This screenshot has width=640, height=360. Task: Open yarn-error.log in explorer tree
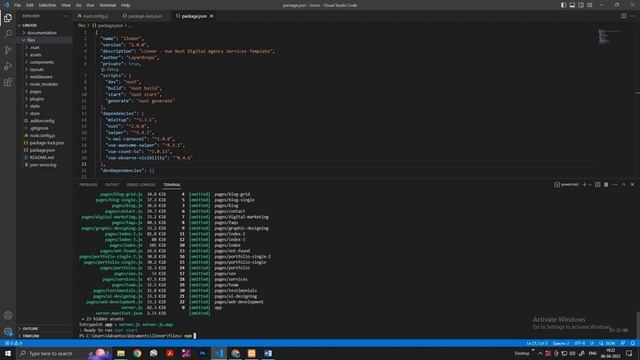[x=44, y=165]
